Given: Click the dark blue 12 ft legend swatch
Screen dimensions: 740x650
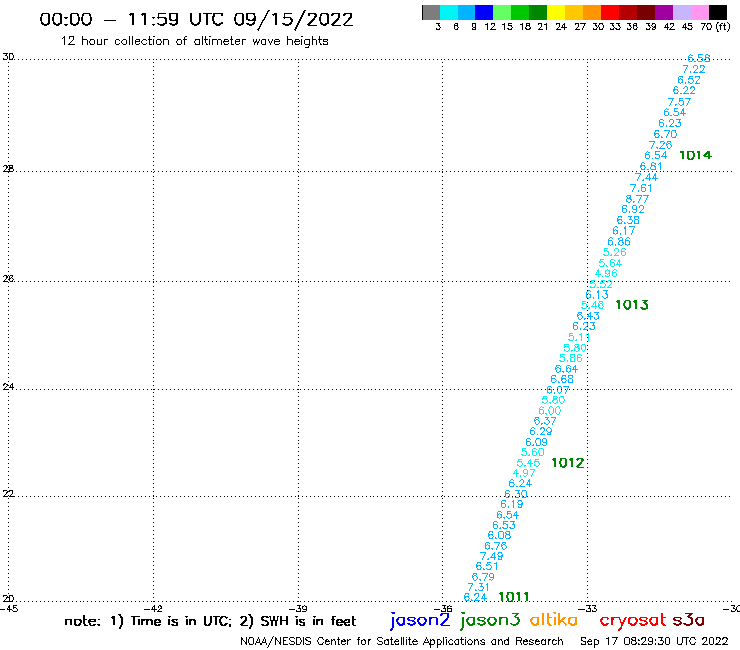Looking at the screenshot, I should (484, 12).
